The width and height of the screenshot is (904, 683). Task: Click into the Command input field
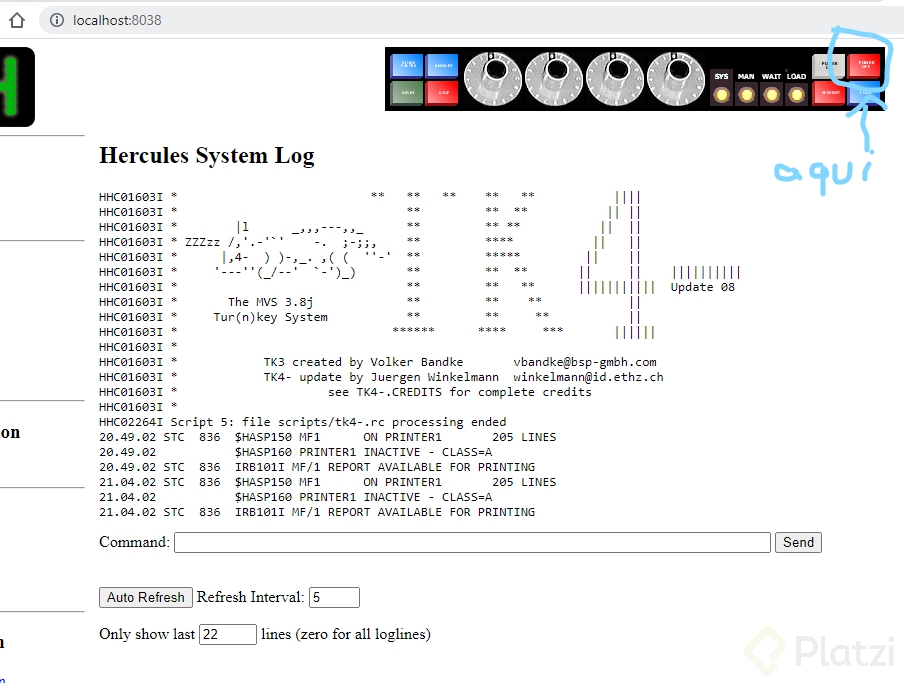pos(472,542)
